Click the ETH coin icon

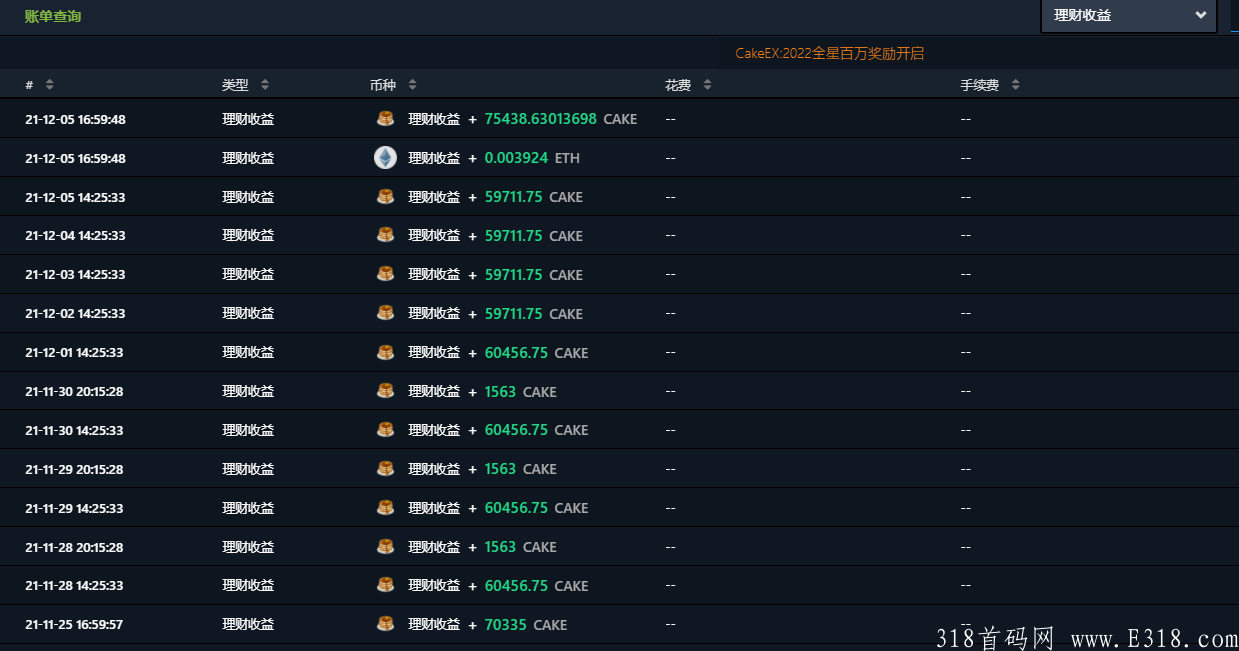(385, 158)
